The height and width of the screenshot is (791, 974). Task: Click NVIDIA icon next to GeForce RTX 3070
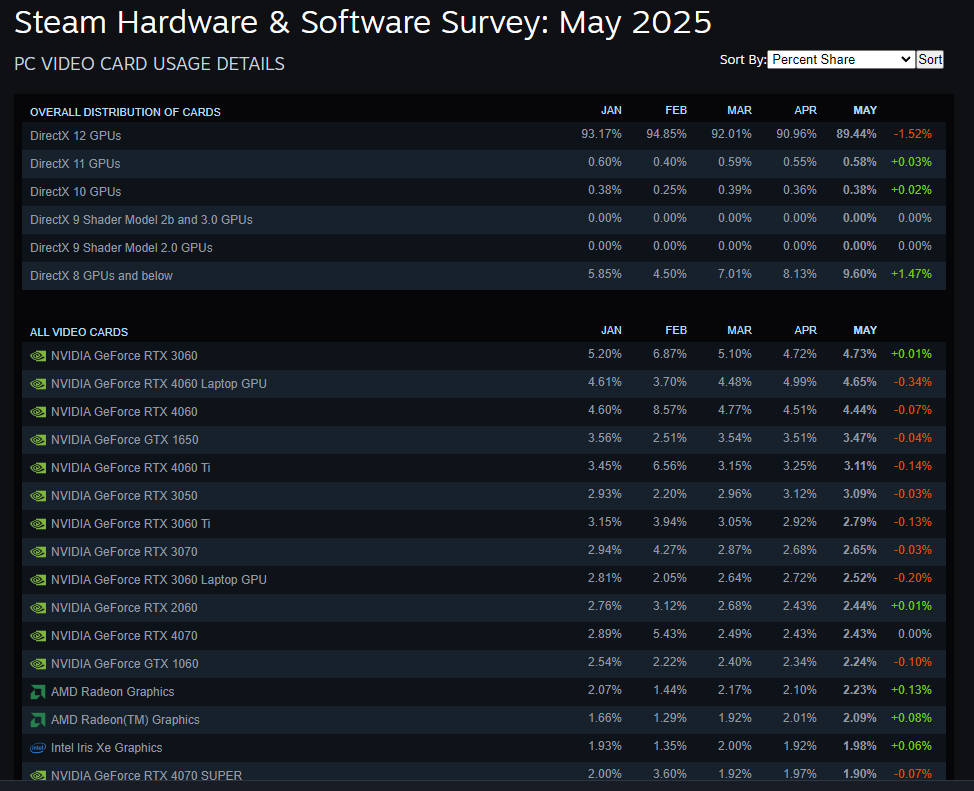pyautogui.click(x=38, y=552)
